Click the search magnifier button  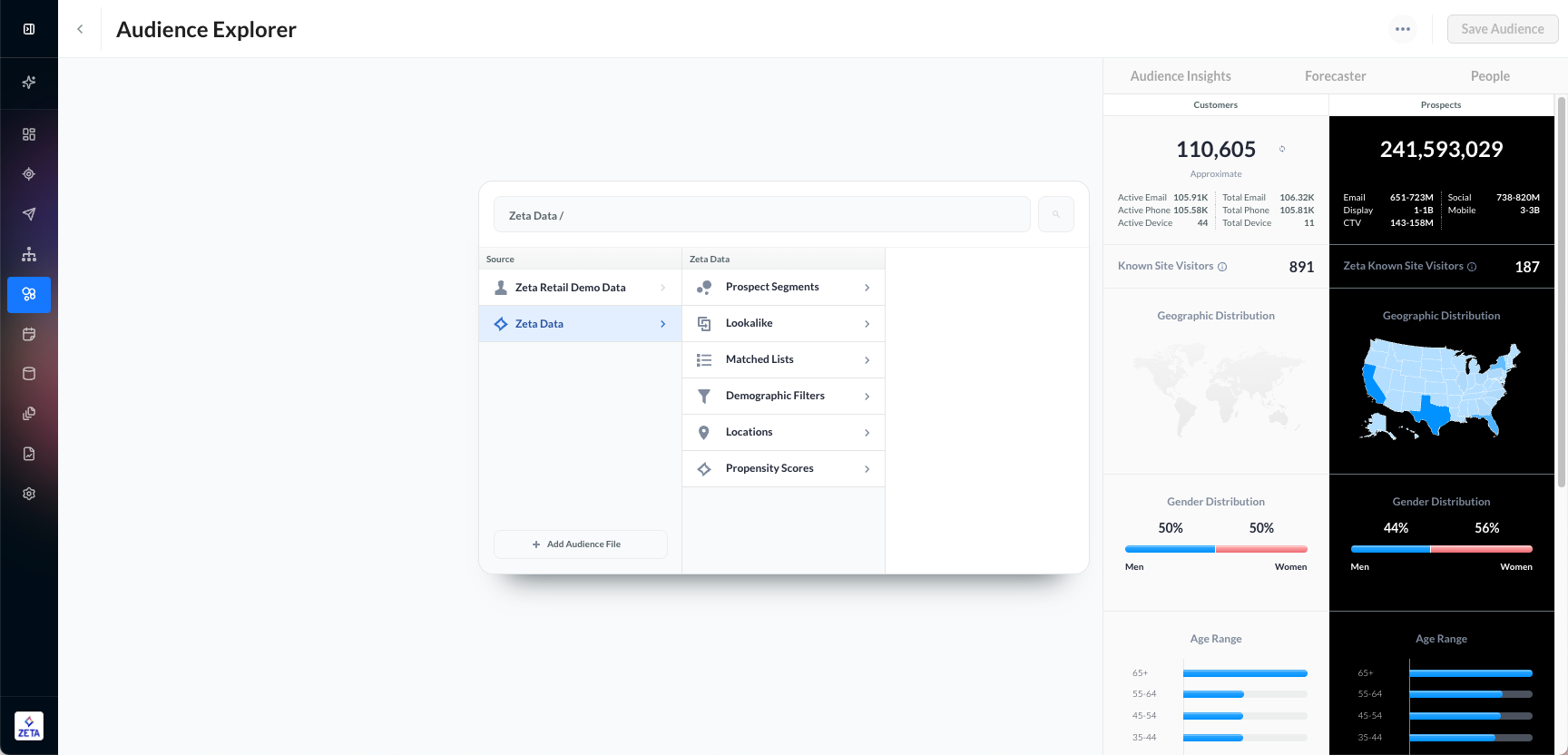click(1055, 214)
